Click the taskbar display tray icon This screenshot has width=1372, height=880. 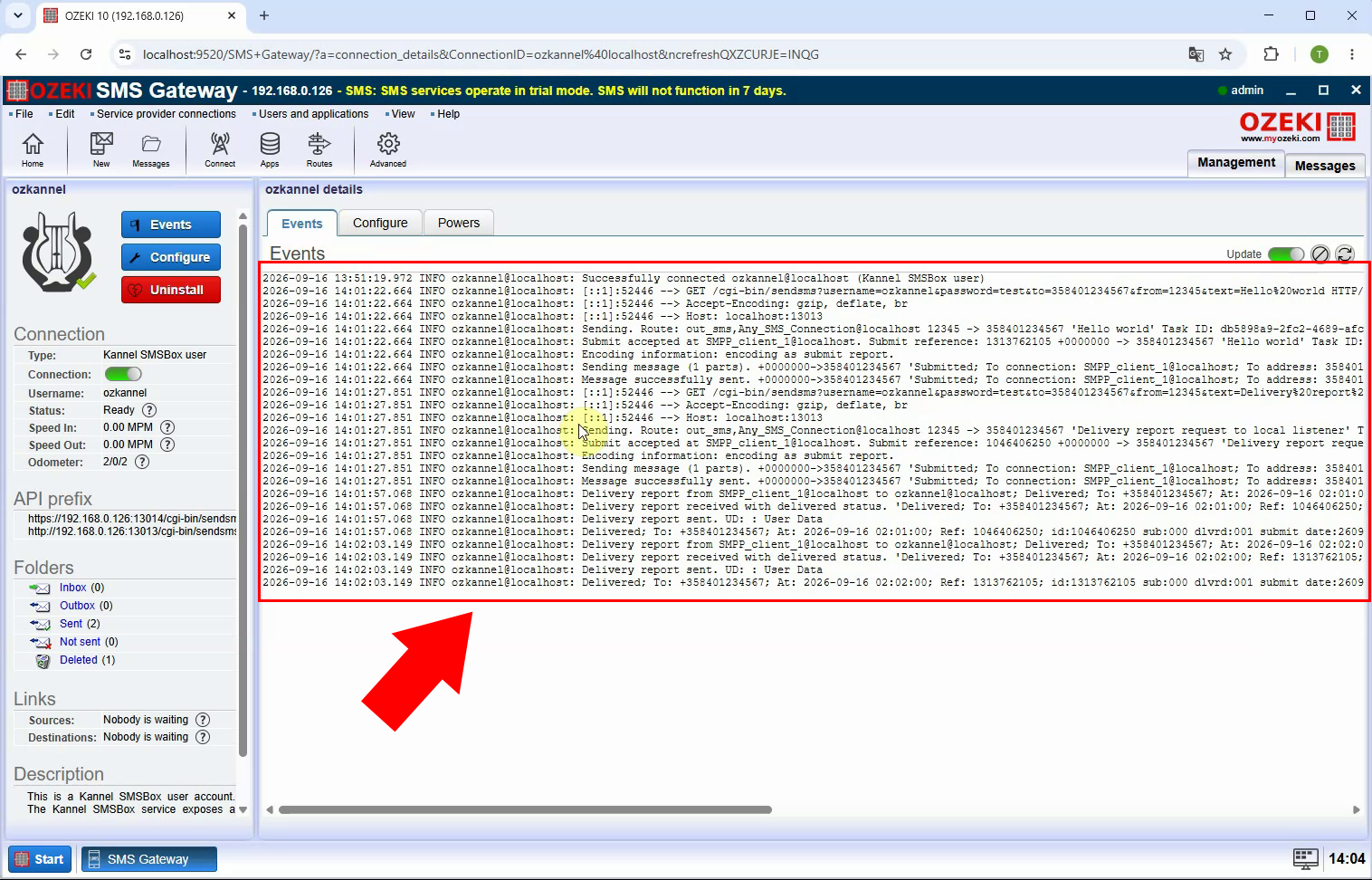1305,858
